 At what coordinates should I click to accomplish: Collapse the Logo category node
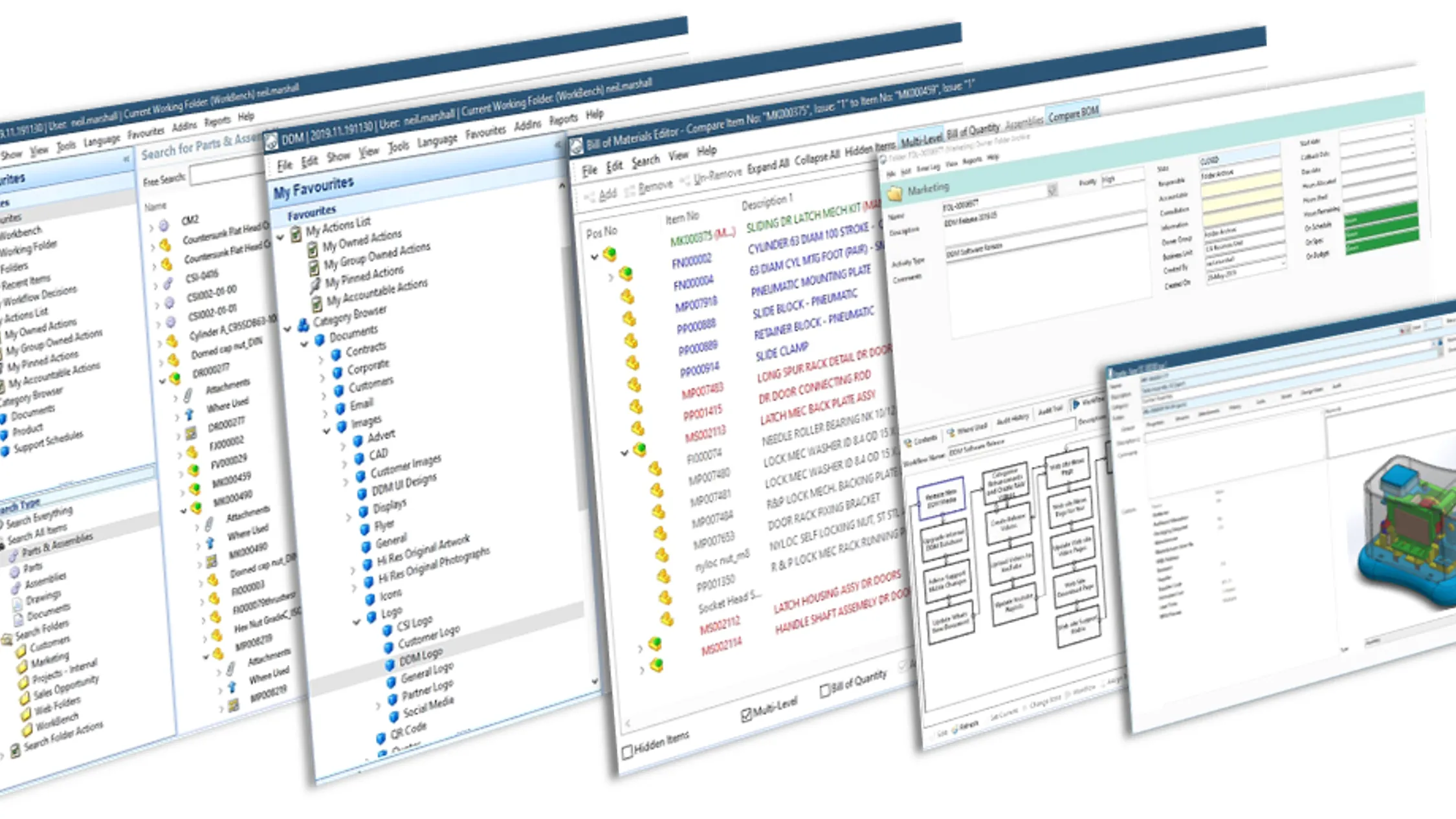pos(357,622)
